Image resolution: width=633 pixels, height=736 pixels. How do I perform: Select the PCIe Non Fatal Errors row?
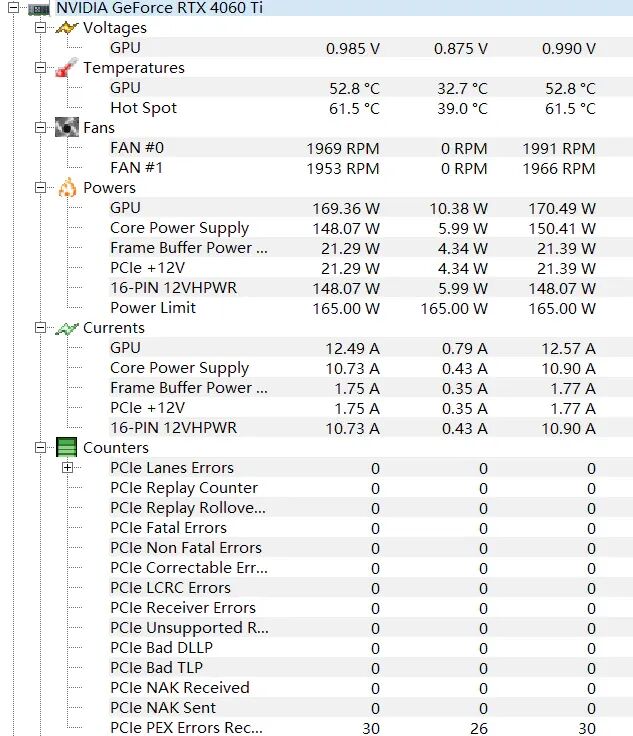tap(371, 547)
